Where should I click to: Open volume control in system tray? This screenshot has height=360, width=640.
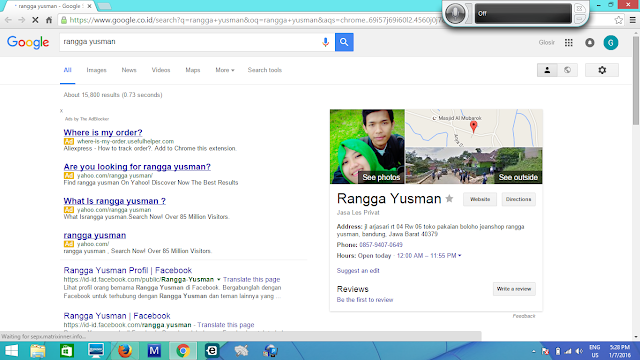pyautogui.click(x=579, y=351)
